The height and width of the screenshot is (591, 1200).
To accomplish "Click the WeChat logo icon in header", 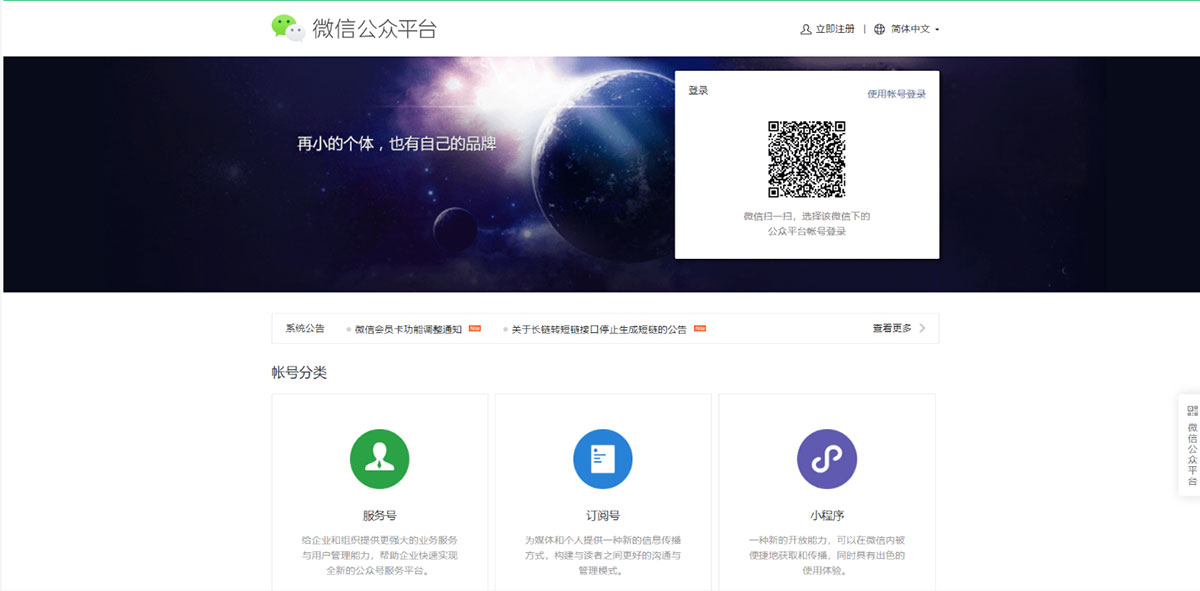I will coord(288,28).
